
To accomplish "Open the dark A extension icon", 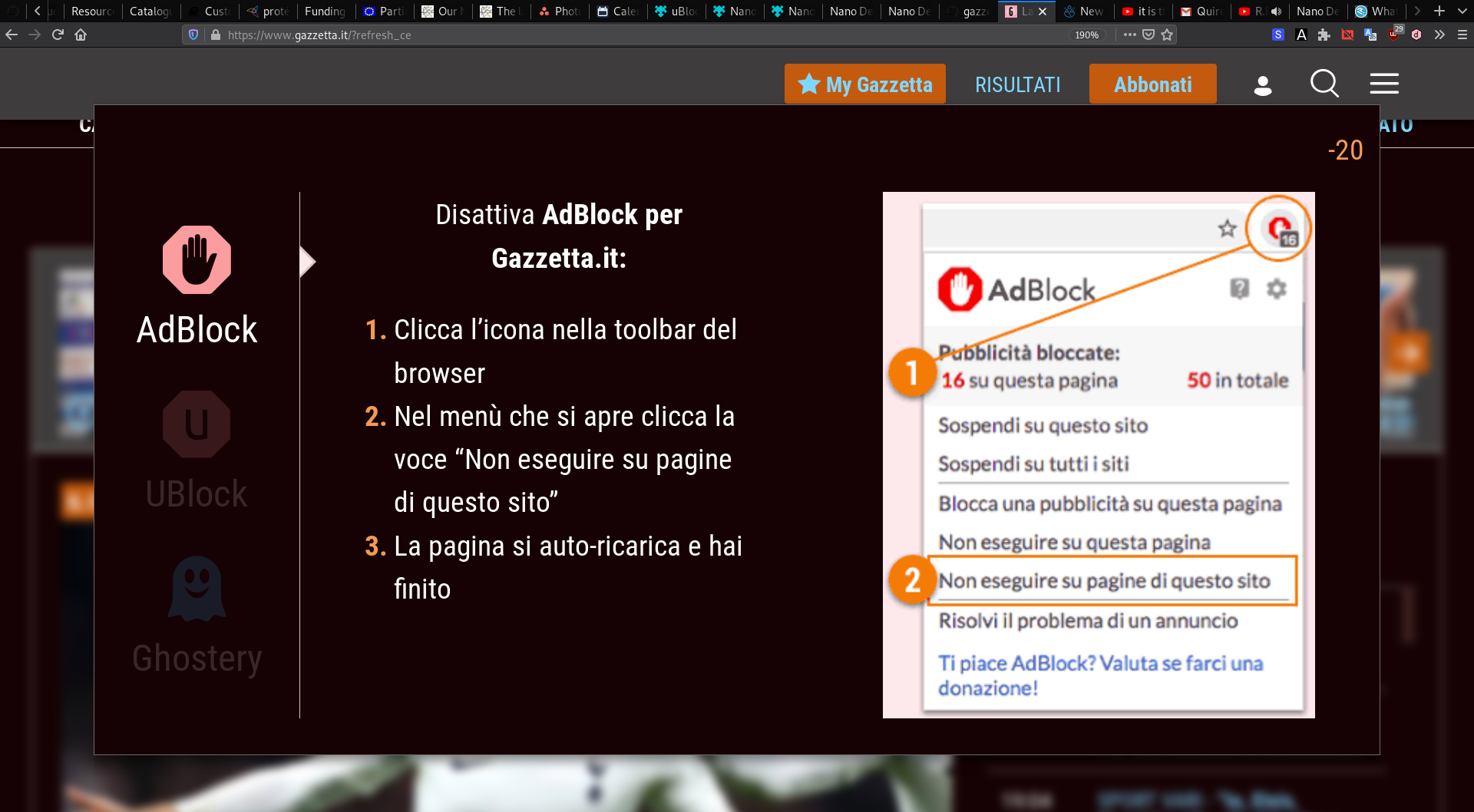I will pos(1301,35).
